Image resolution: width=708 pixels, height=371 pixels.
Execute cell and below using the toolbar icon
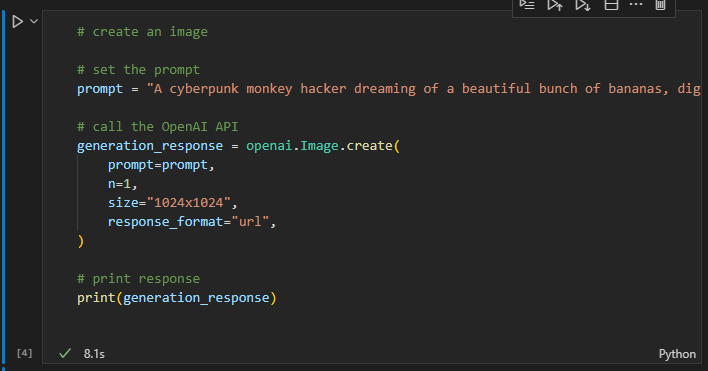(x=583, y=5)
